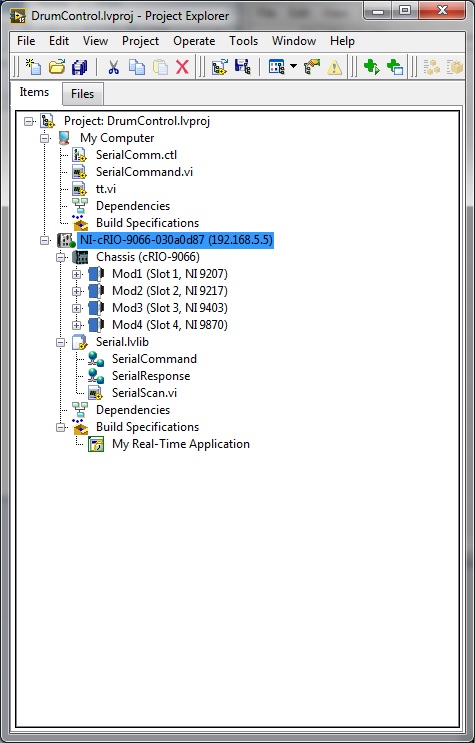
Task: Click the New Project toolbar icon
Action: point(33,67)
